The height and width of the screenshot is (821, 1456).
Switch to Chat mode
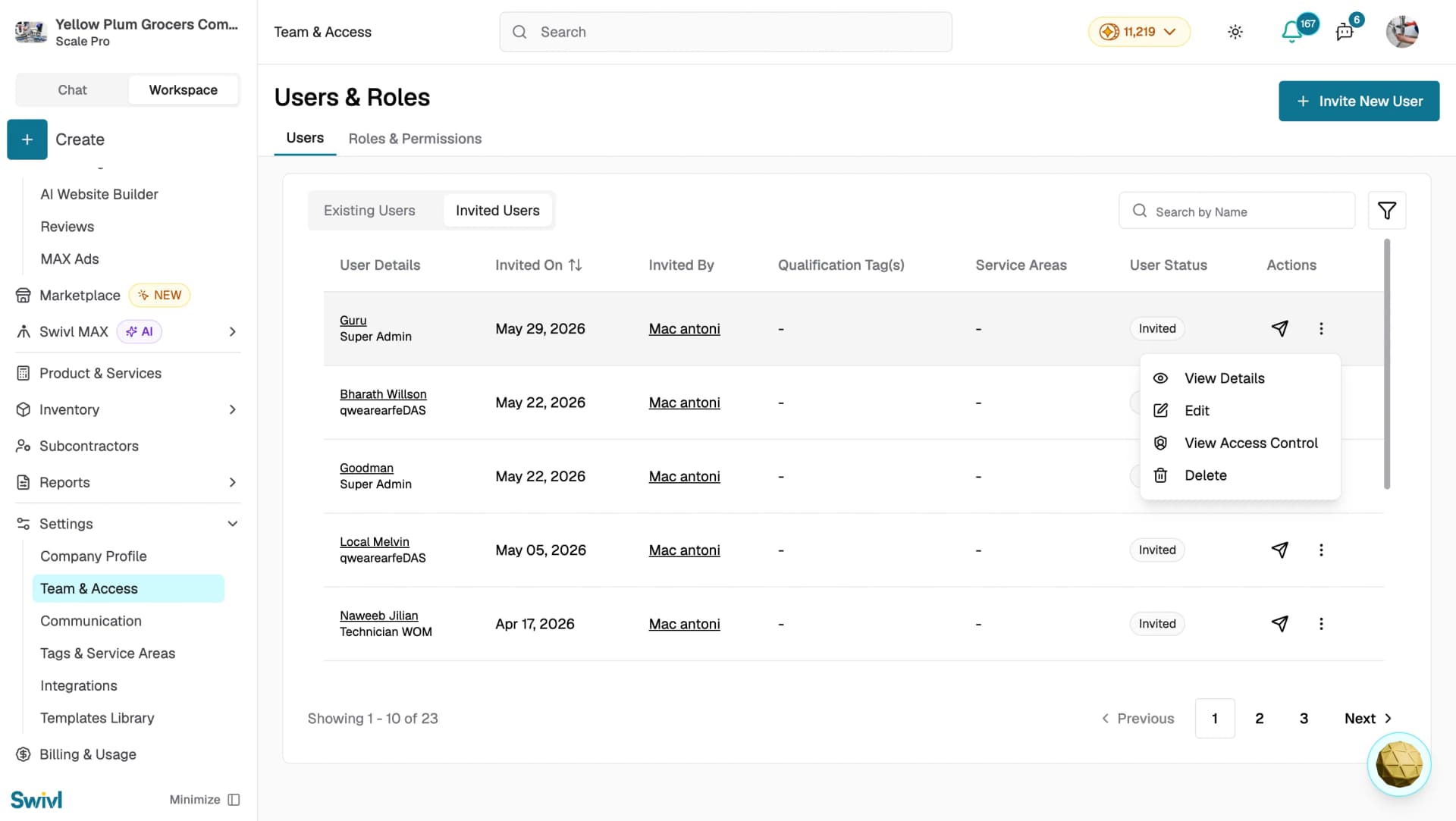(x=72, y=90)
